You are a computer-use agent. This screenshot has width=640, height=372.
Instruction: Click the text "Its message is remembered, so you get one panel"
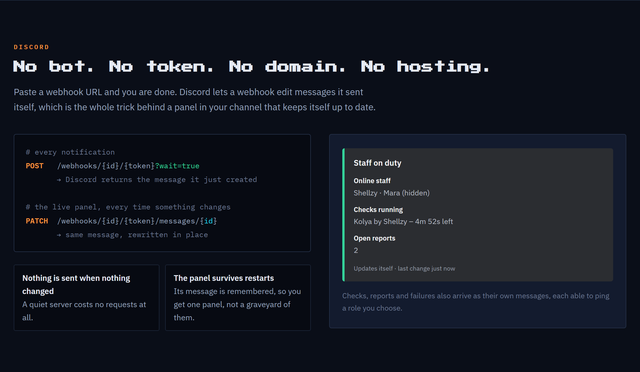click(x=237, y=304)
